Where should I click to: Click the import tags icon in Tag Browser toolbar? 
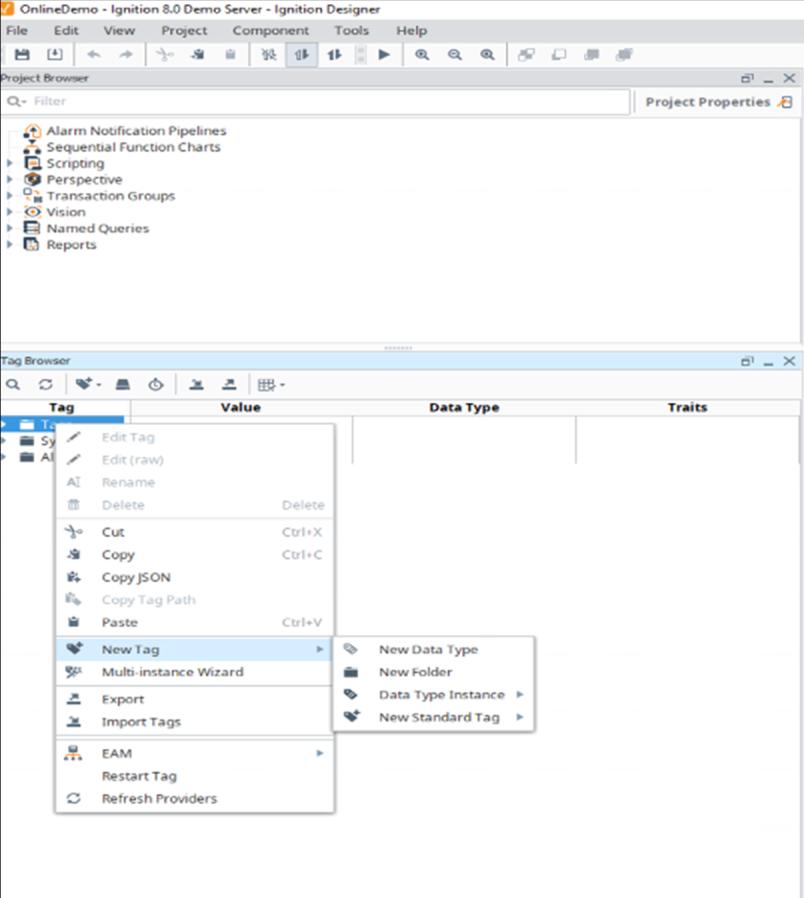(196, 384)
